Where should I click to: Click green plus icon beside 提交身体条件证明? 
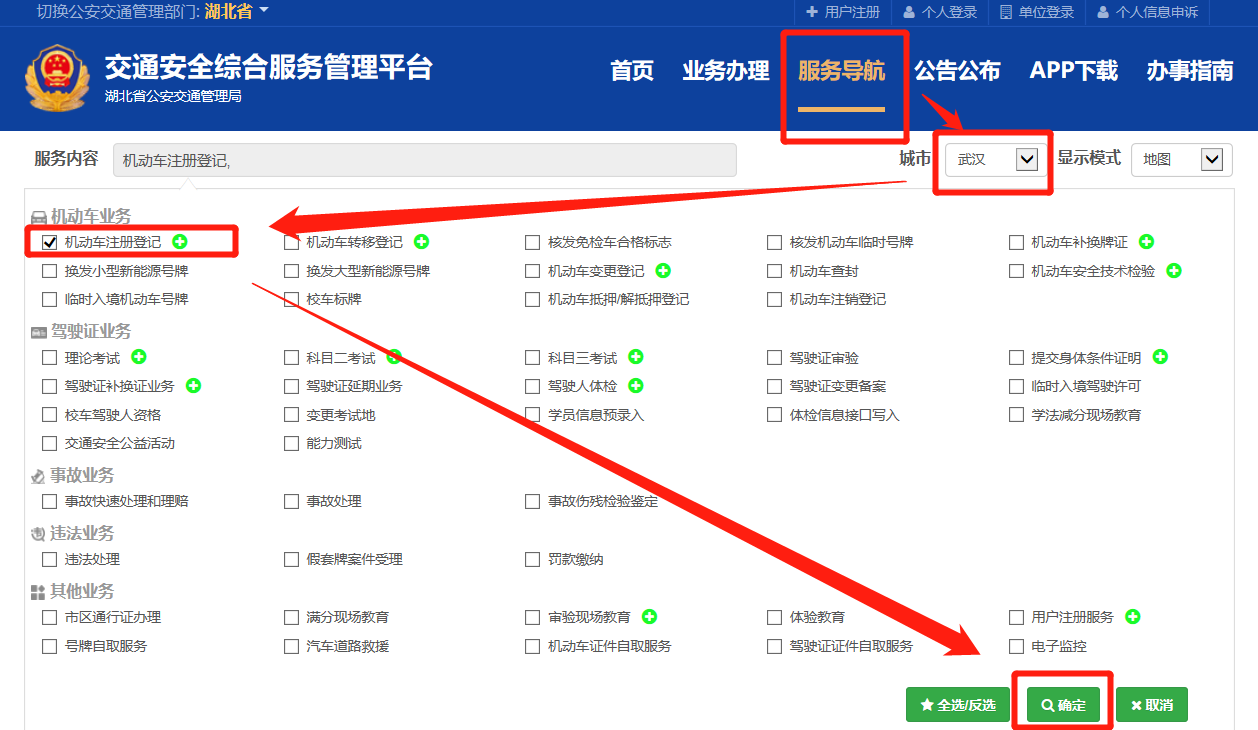tap(1160, 357)
